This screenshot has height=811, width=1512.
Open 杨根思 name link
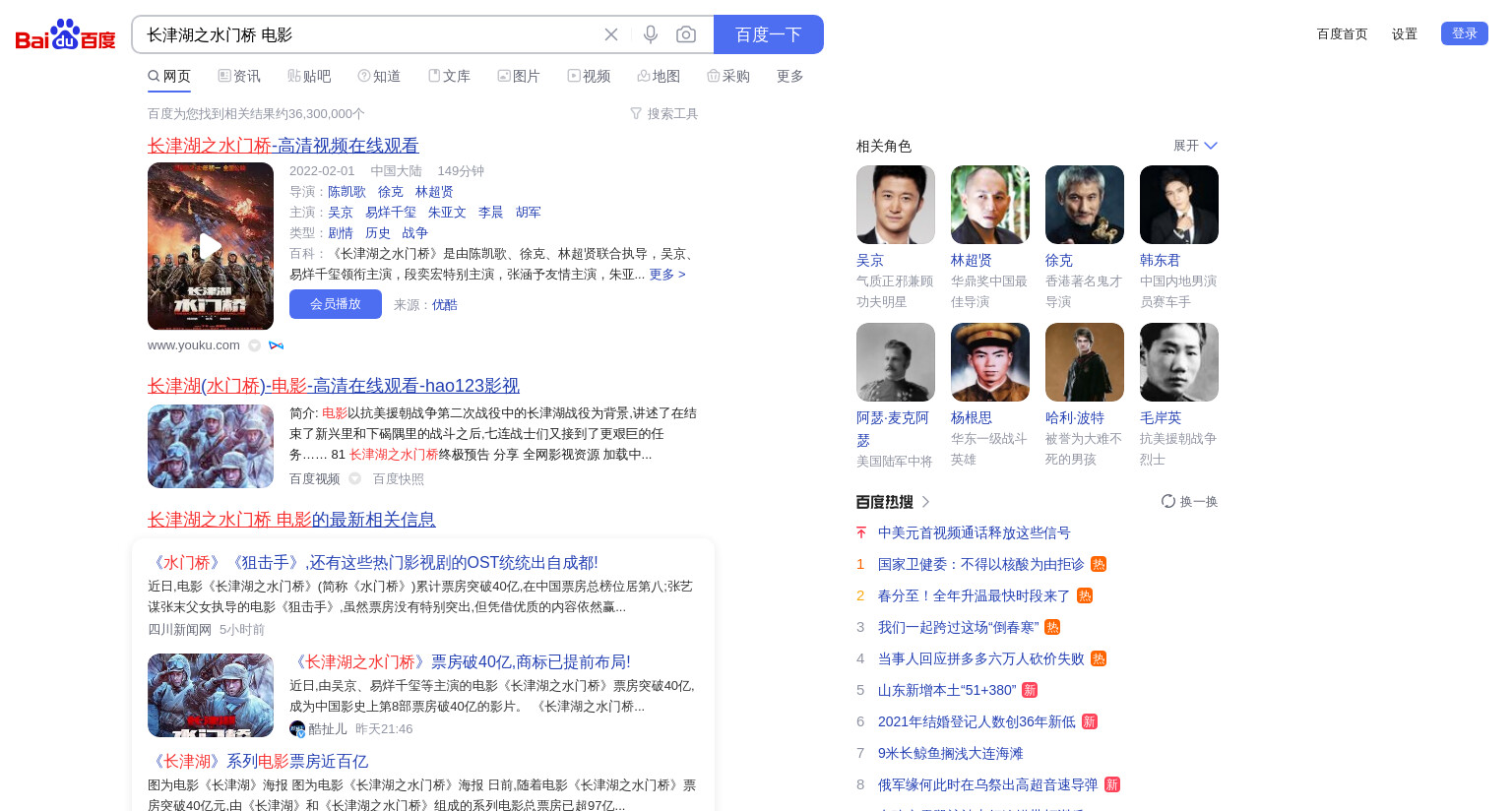click(972, 418)
